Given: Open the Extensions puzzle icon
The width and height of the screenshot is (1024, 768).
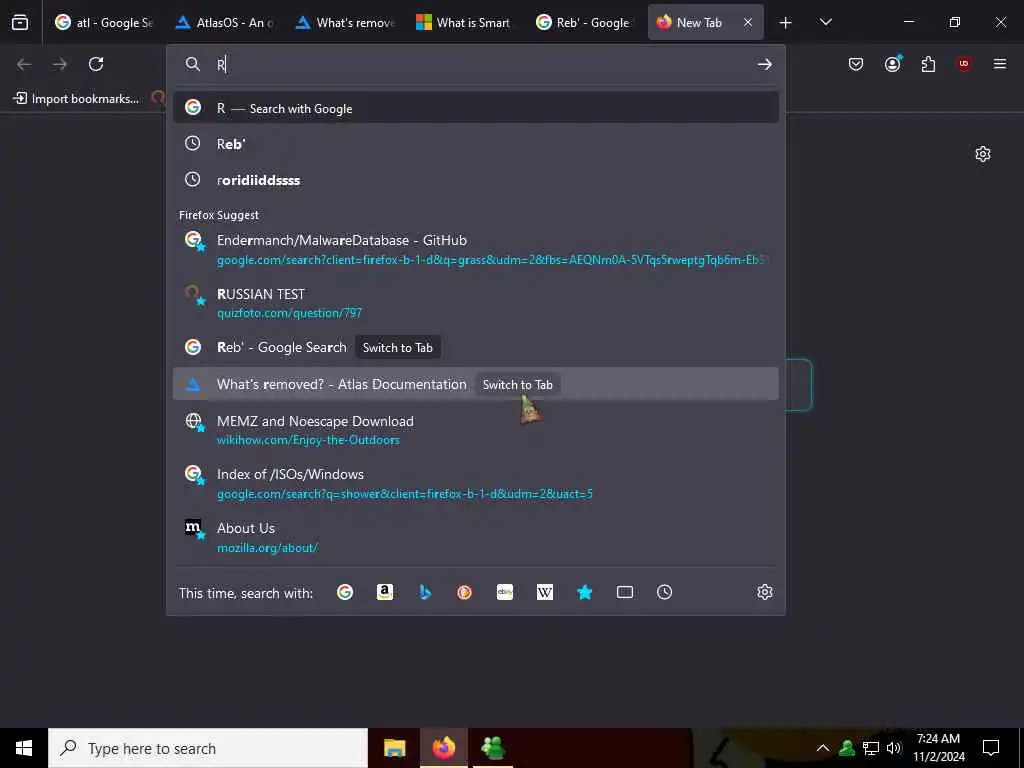Looking at the screenshot, I should click(x=928, y=64).
